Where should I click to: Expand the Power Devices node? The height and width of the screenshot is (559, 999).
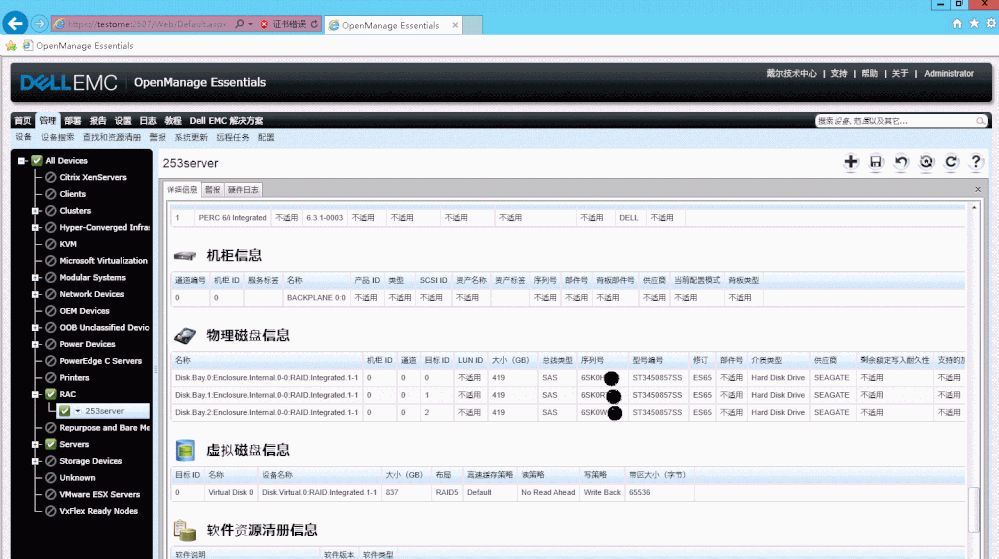click(x=36, y=344)
